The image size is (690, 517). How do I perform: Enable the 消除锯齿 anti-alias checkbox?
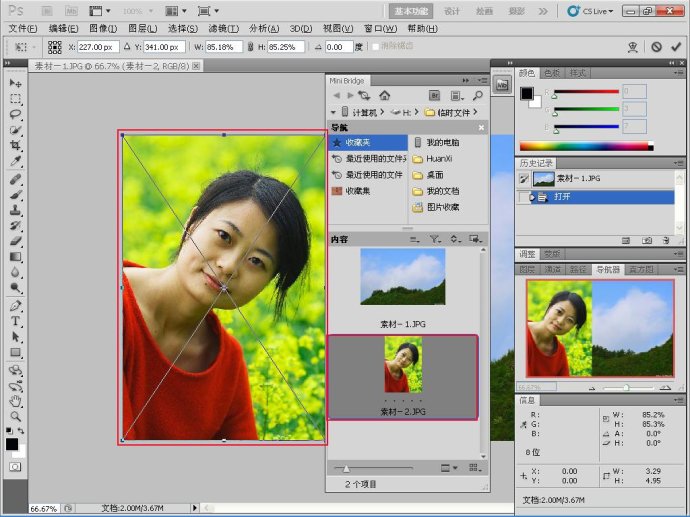[374, 47]
